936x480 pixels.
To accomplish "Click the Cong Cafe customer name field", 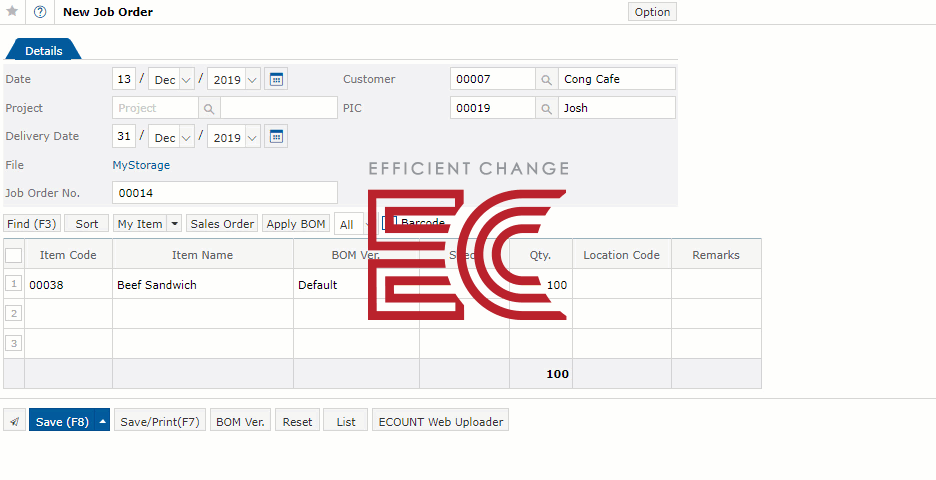I will 617,79.
